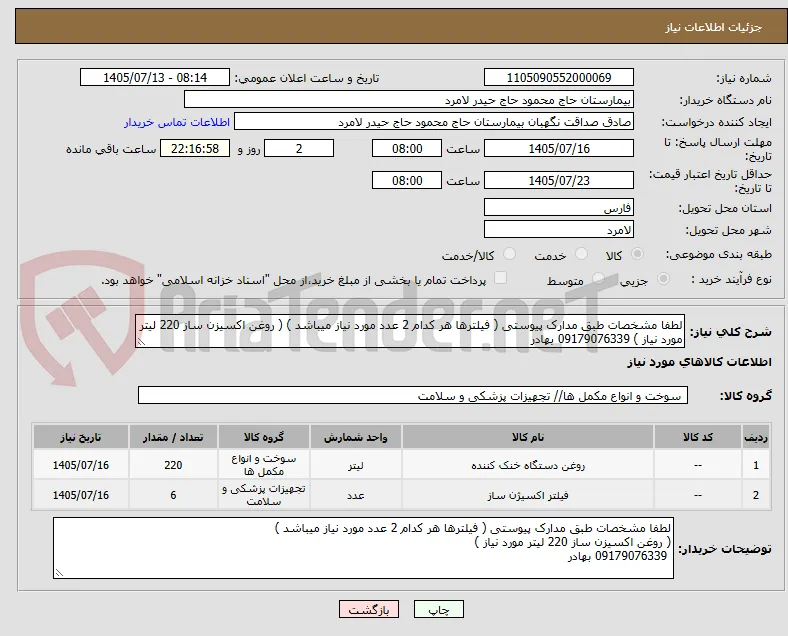Click the چاپ (print) button
Screen dimensions: 788x636
coord(438,609)
